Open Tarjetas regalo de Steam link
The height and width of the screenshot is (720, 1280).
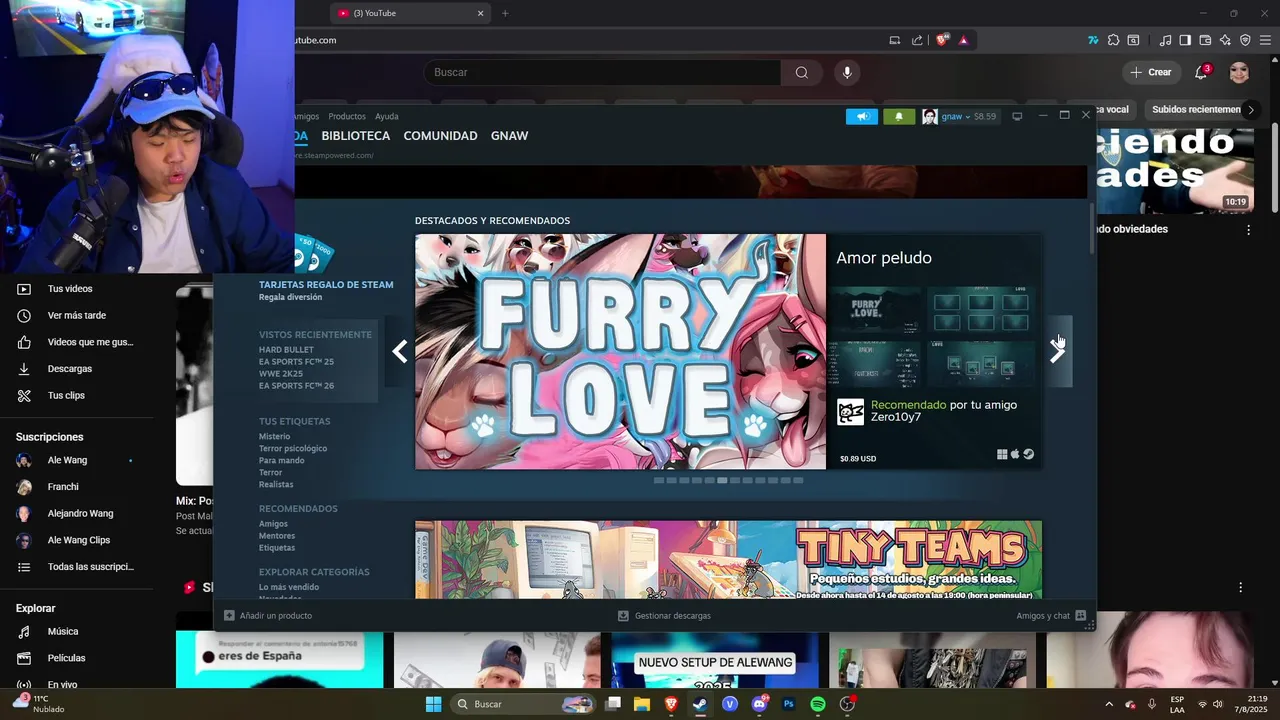[x=326, y=285]
